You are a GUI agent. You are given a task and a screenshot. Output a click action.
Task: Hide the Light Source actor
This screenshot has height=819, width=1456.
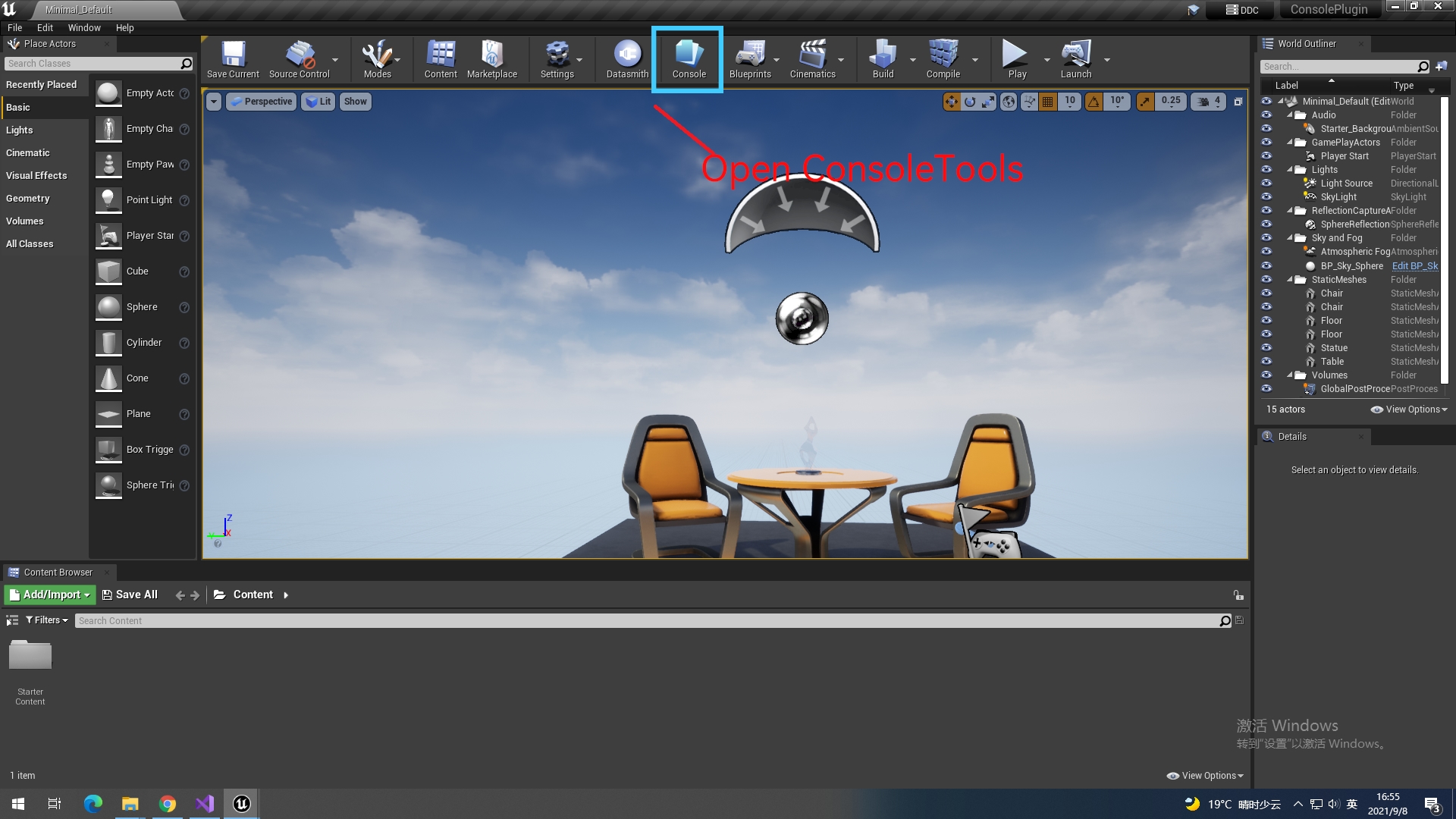pyautogui.click(x=1266, y=184)
